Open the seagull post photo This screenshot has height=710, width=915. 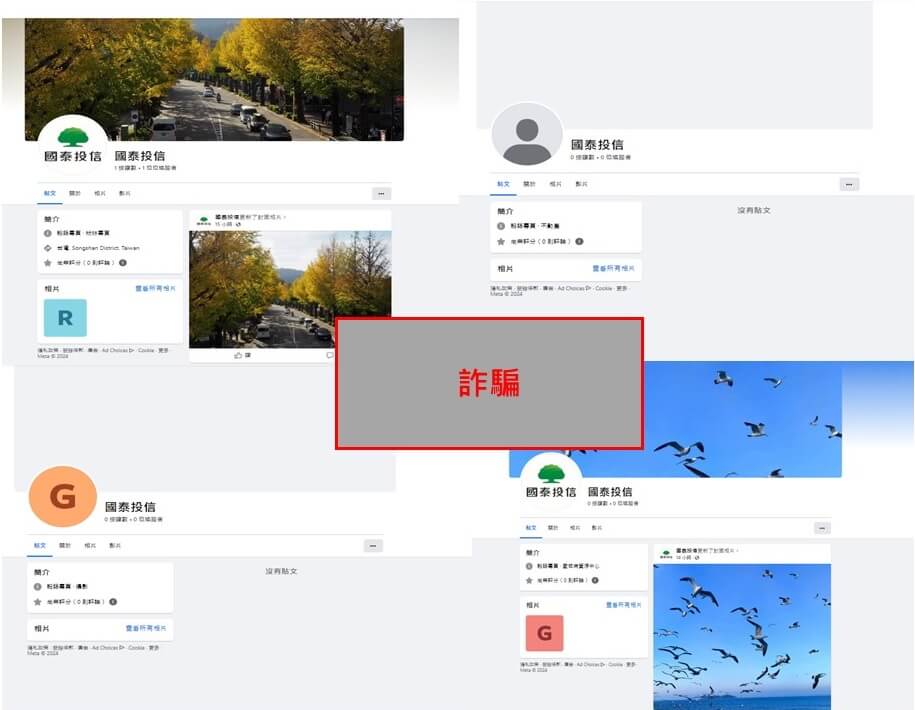pyautogui.click(x=742, y=636)
